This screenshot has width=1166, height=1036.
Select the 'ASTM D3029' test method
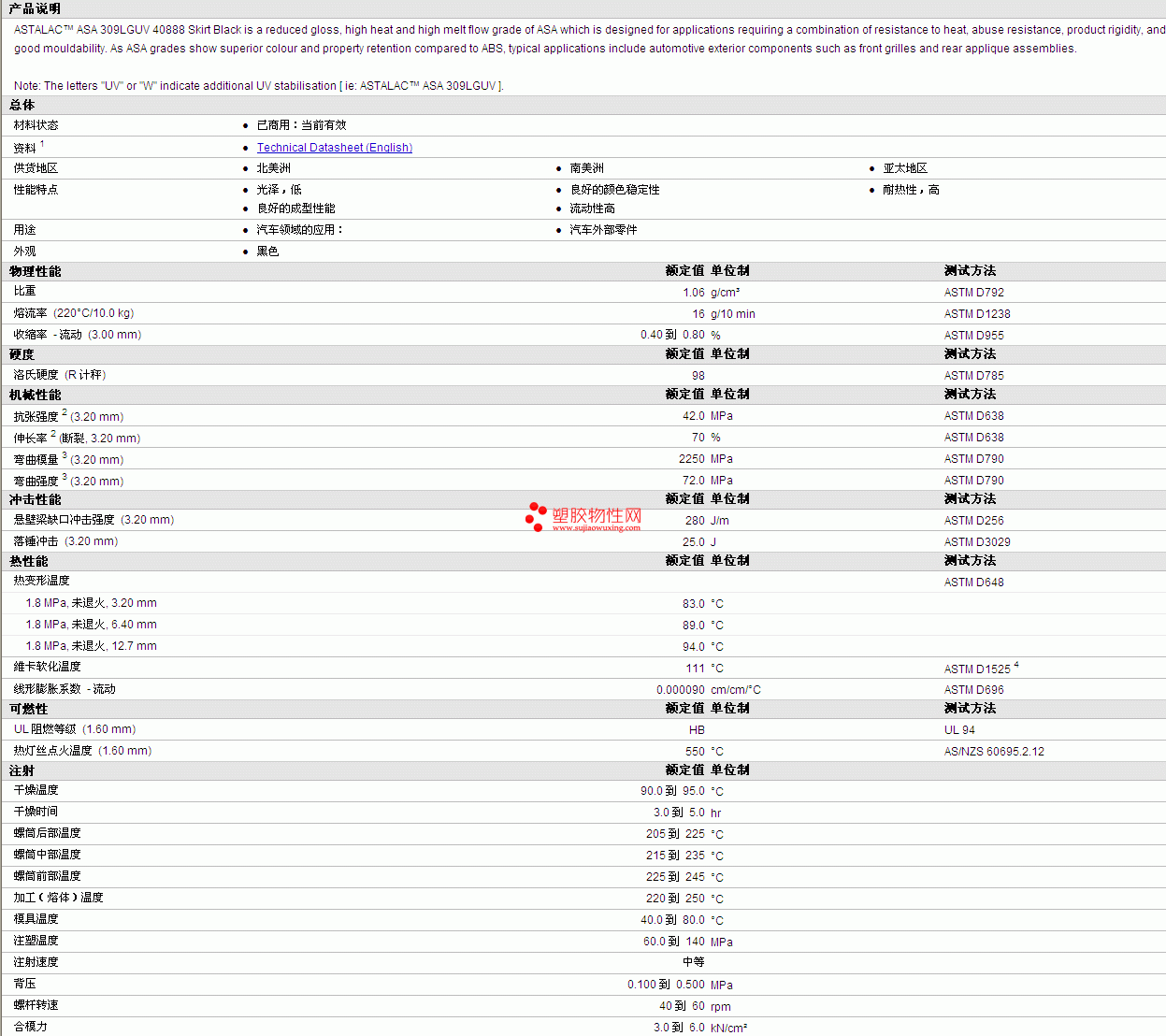(977, 542)
